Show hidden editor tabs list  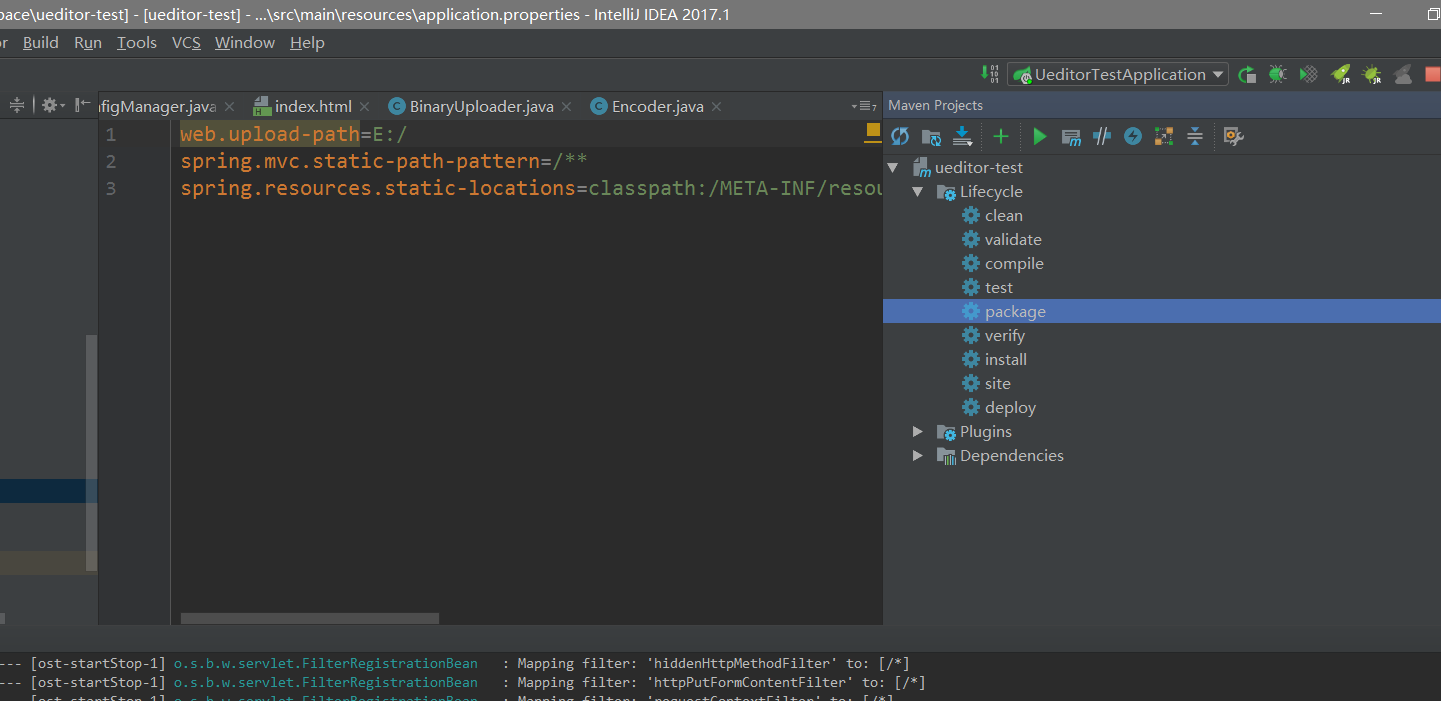pyautogui.click(x=863, y=106)
